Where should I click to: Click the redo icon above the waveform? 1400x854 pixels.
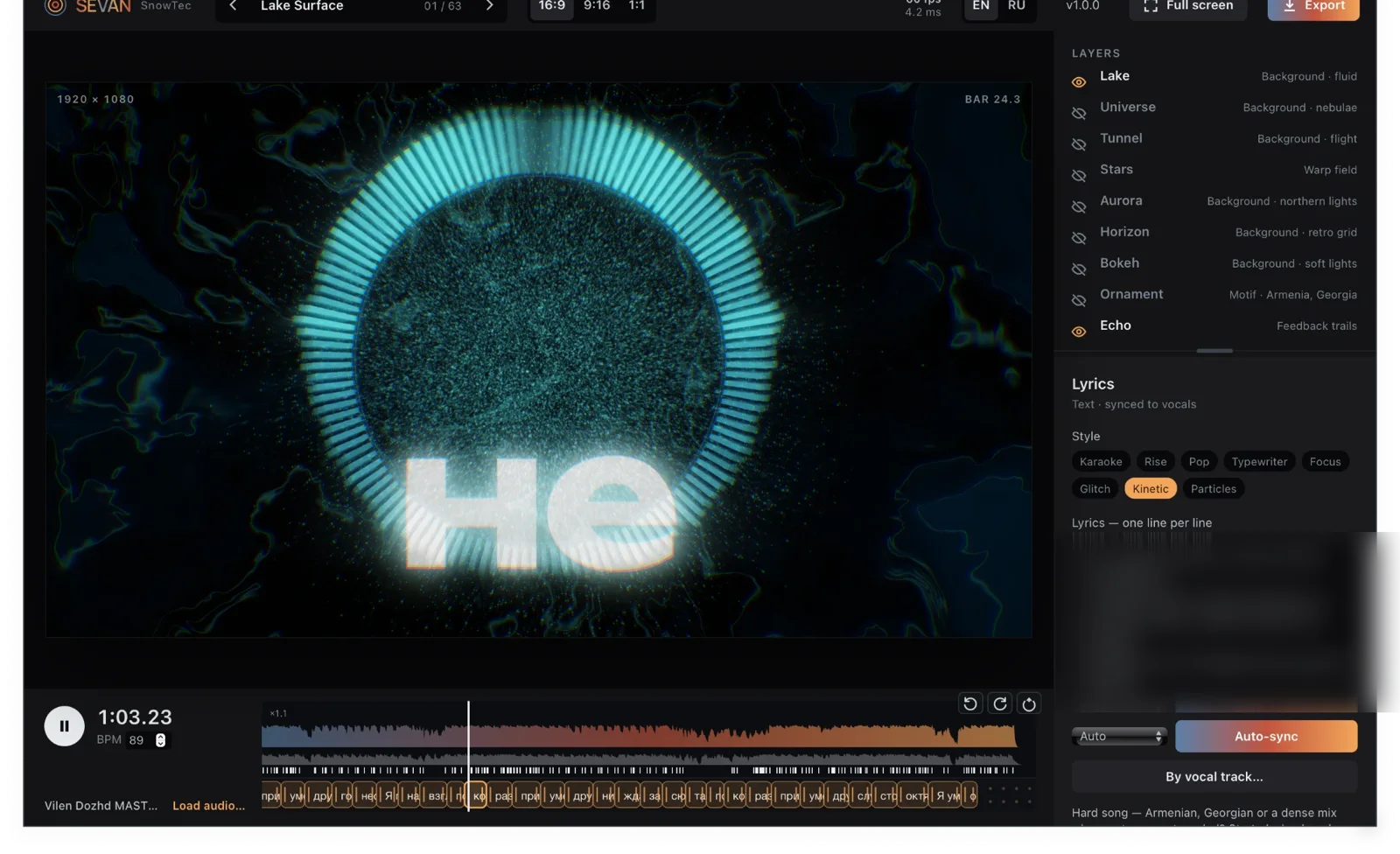[999, 703]
